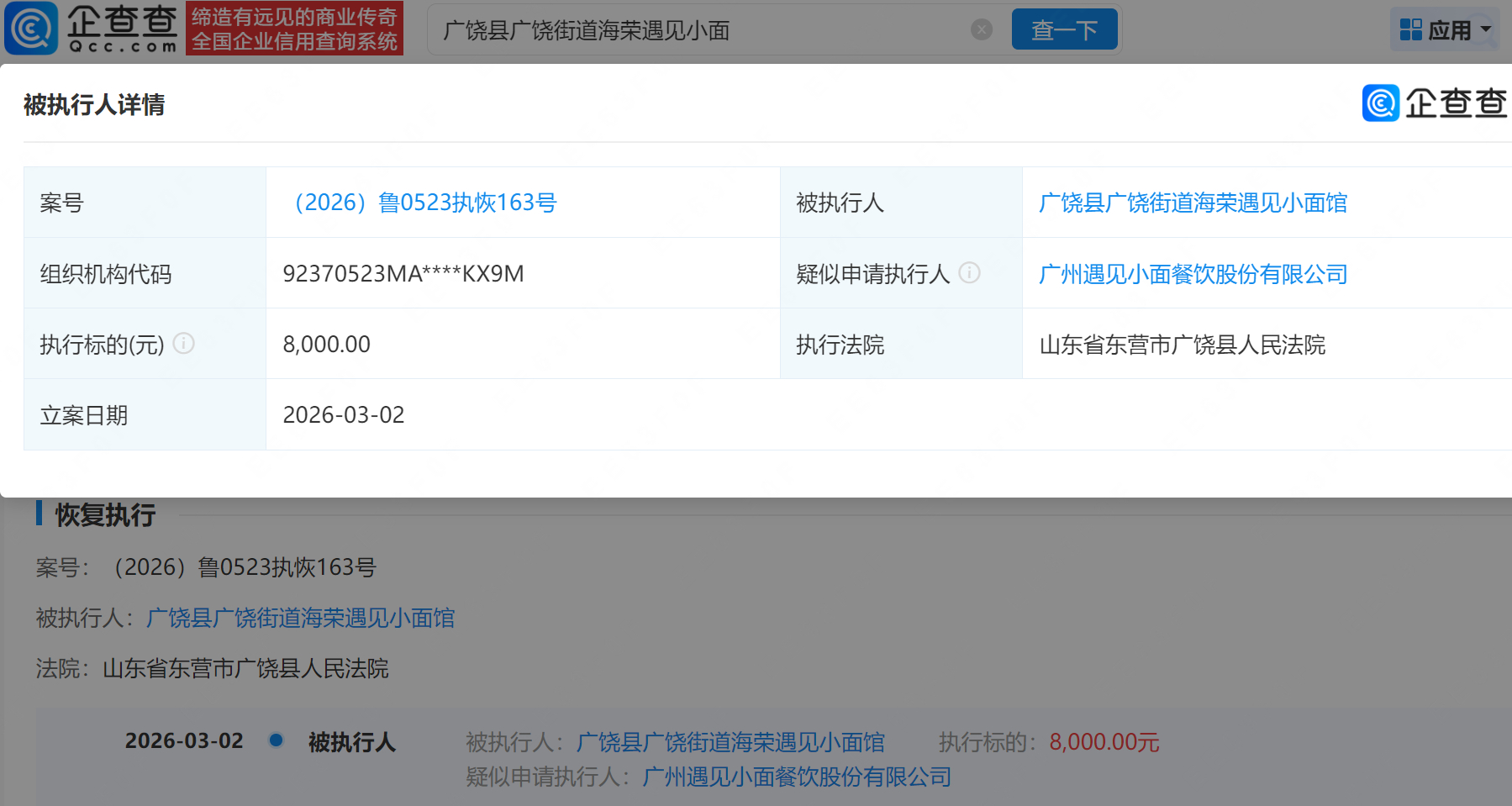Click the 案号 line under 恢复执行 heading
The height and width of the screenshot is (806, 1512).
click(x=206, y=568)
